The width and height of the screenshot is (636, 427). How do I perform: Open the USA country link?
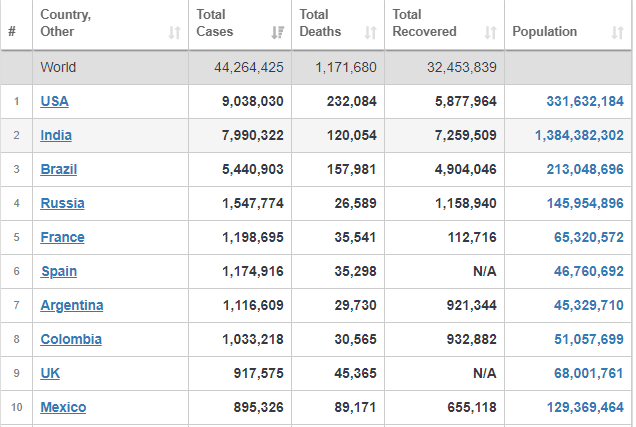tap(54, 101)
